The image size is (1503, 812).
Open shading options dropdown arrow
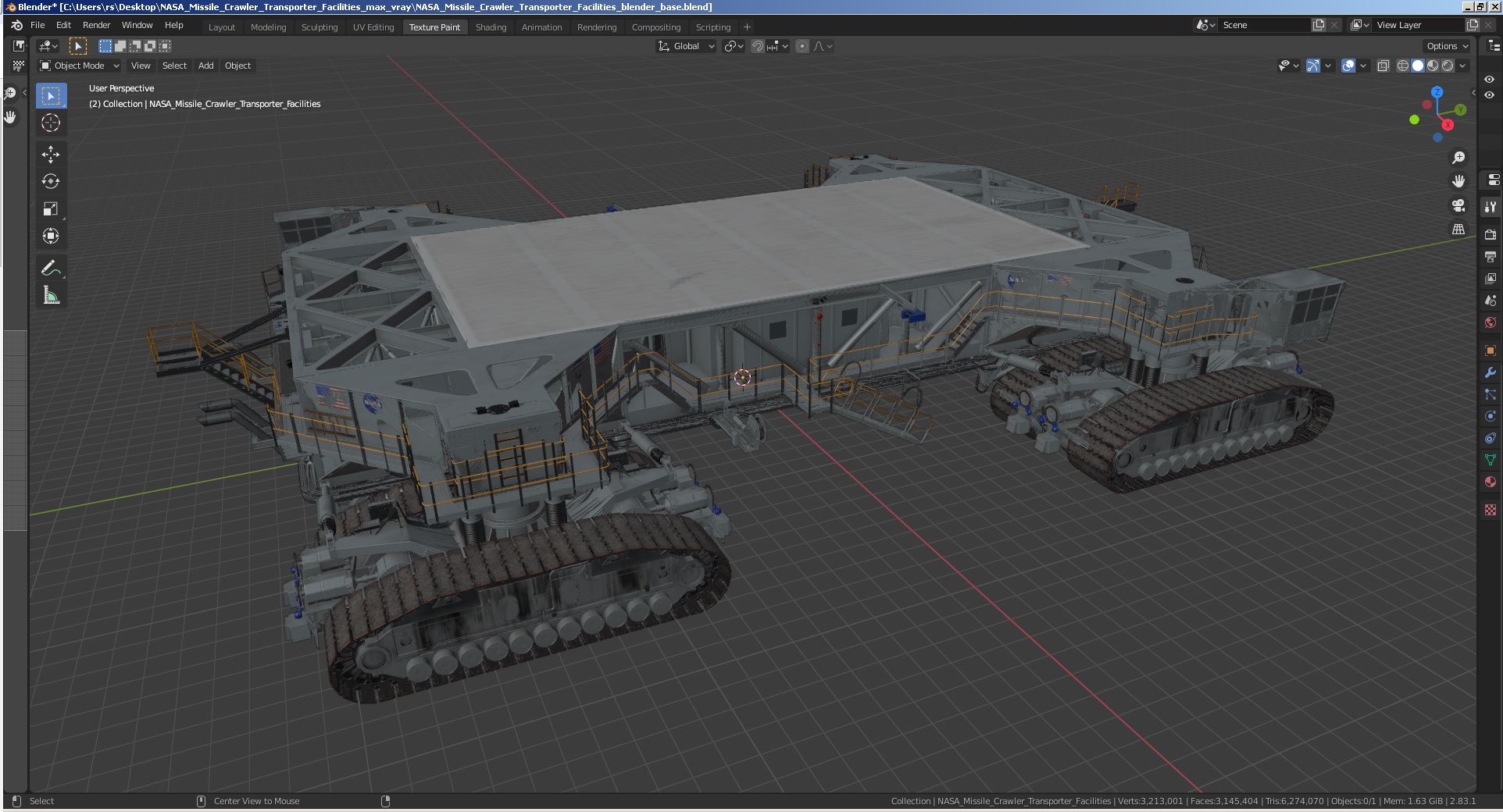click(1462, 66)
